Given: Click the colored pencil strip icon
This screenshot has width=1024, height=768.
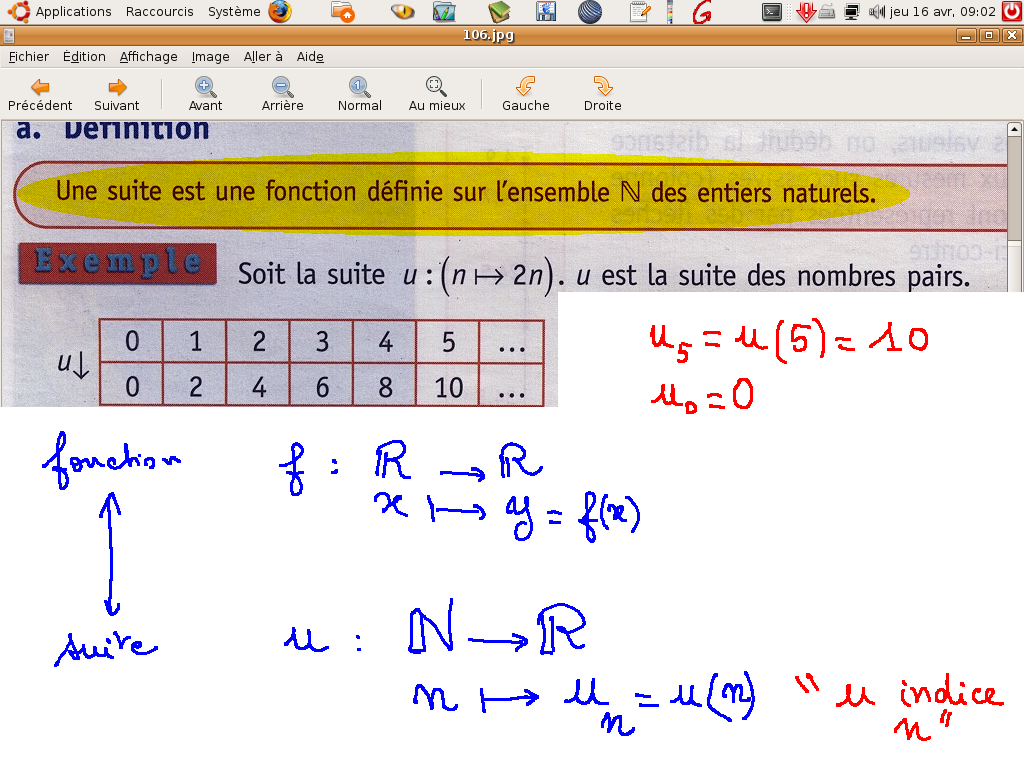Looking at the screenshot, I should point(670,12).
